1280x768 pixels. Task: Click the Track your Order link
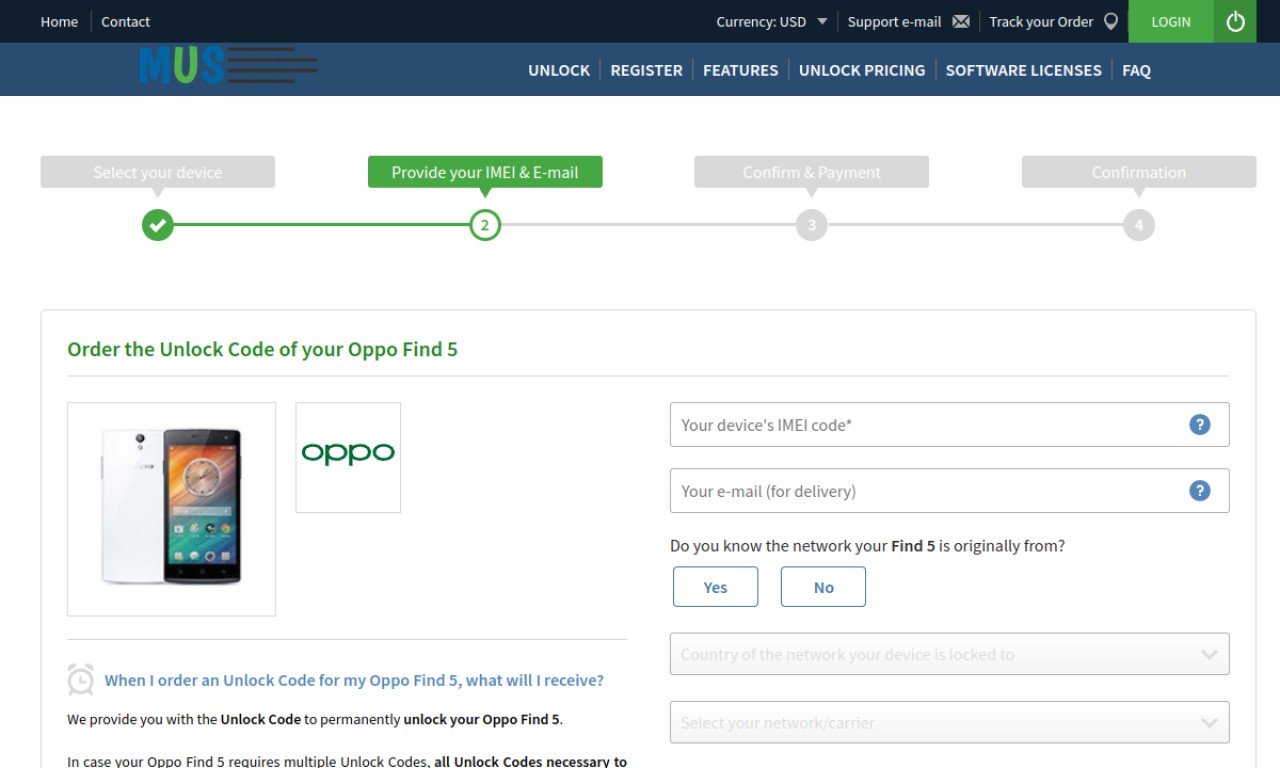(1041, 21)
